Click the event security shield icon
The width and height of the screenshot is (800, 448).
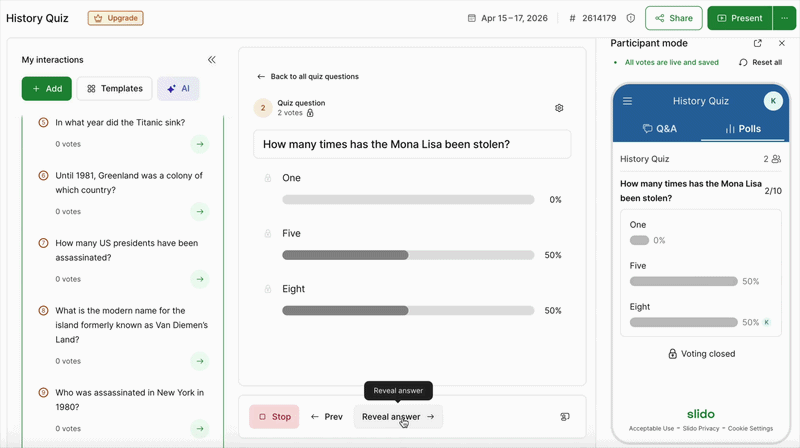(x=631, y=18)
